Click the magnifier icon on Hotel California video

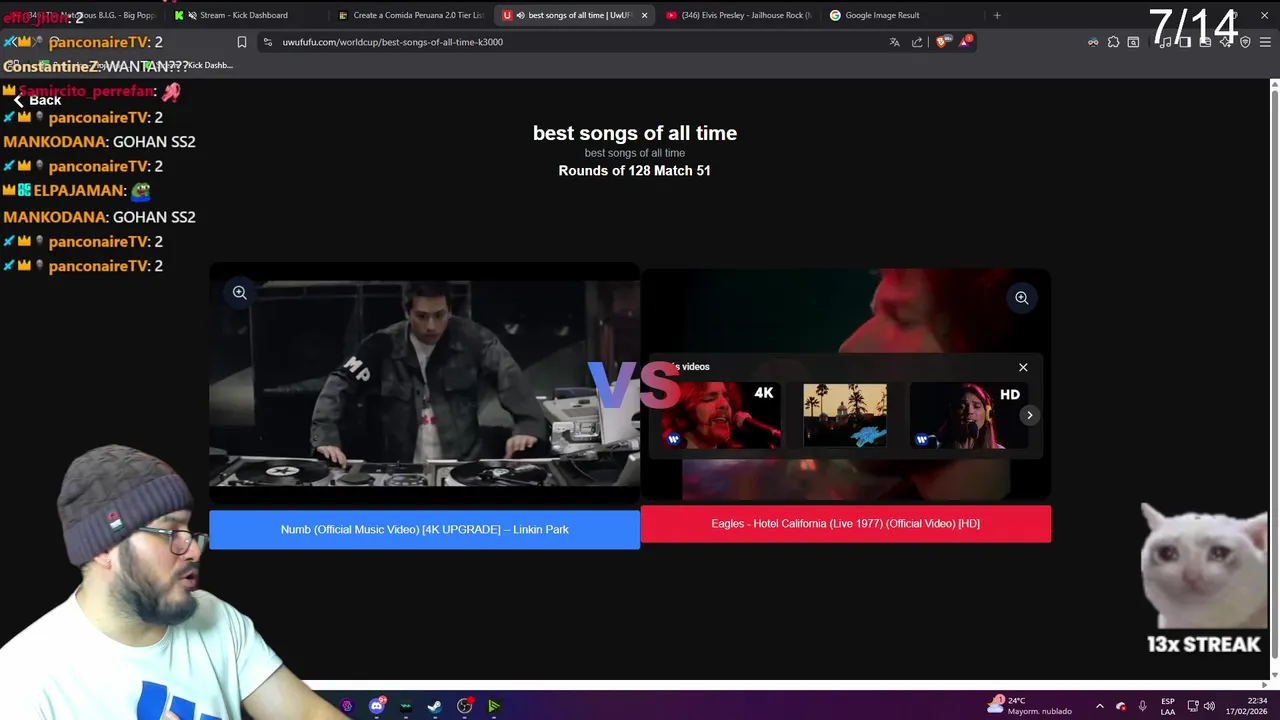click(x=1021, y=298)
